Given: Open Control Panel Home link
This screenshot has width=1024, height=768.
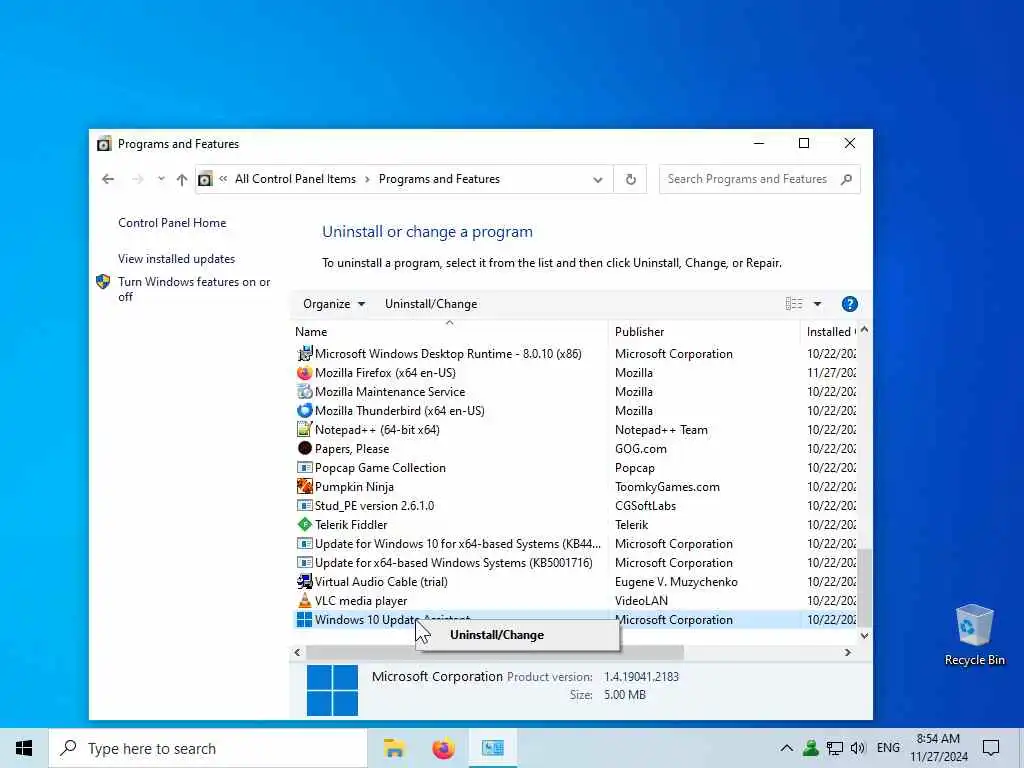Looking at the screenshot, I should [x=172, y=223].
